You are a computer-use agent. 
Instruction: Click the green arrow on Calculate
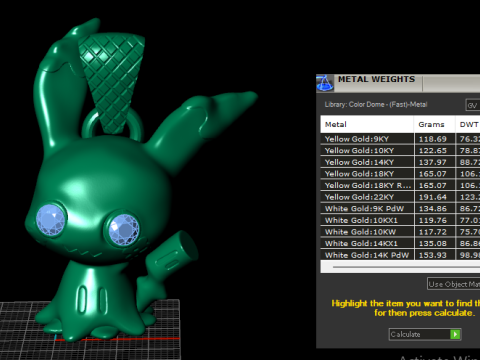(455, 334)
